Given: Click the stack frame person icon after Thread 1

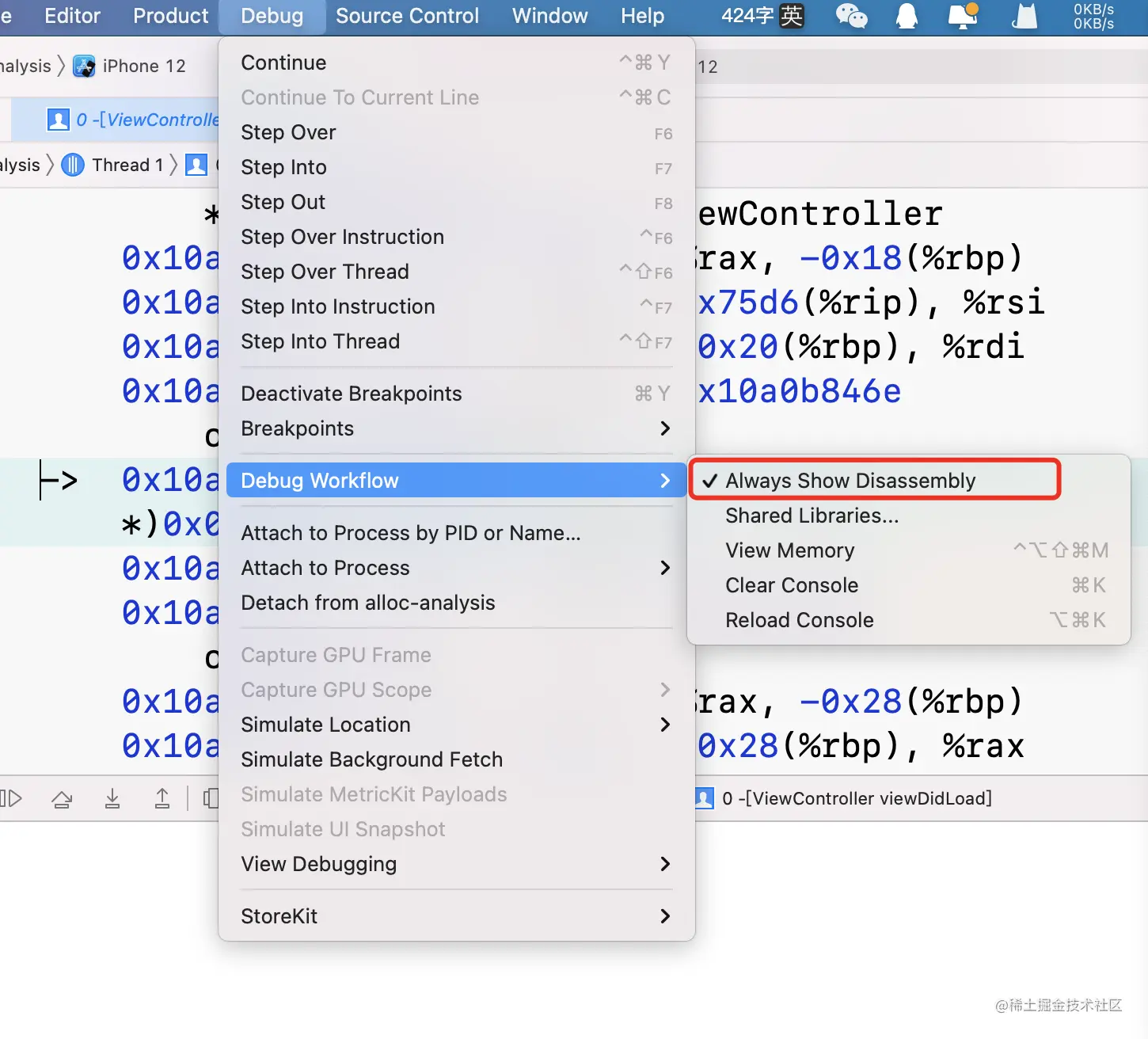Looking at the screenshot, I should 196,165.
